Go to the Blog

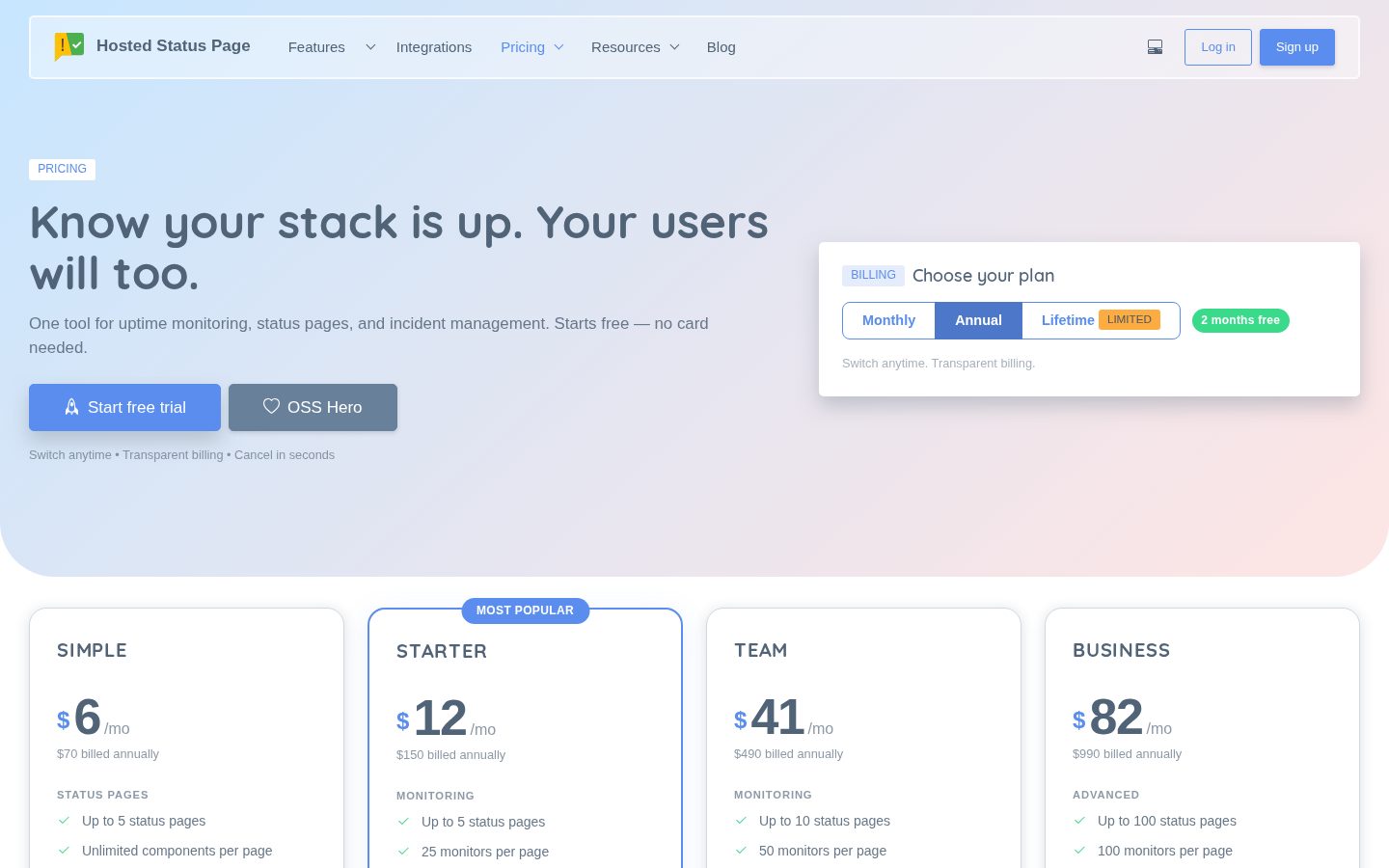(721, 47)
